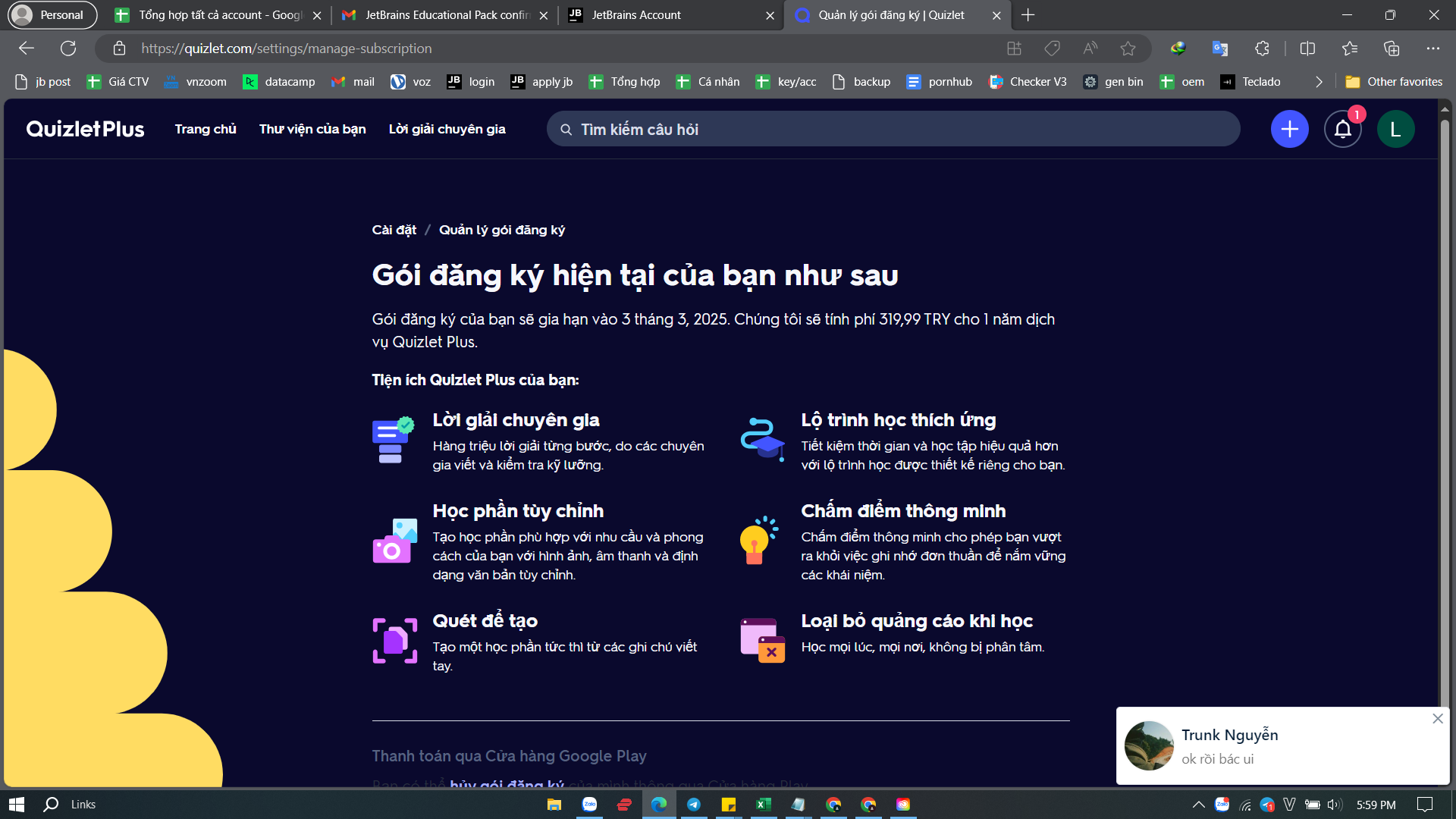This screenshot has width=1456, height=819.
Task: Open Windows taskbar search
Action: click(x=51, y=805)
